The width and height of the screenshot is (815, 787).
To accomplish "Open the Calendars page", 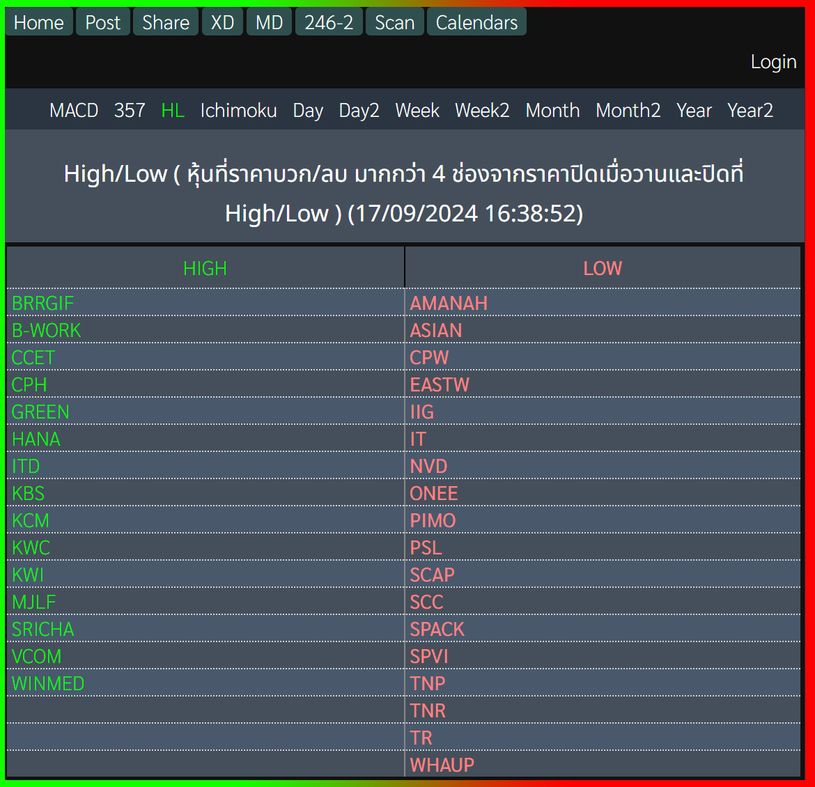I will click(x=476, y=22).
